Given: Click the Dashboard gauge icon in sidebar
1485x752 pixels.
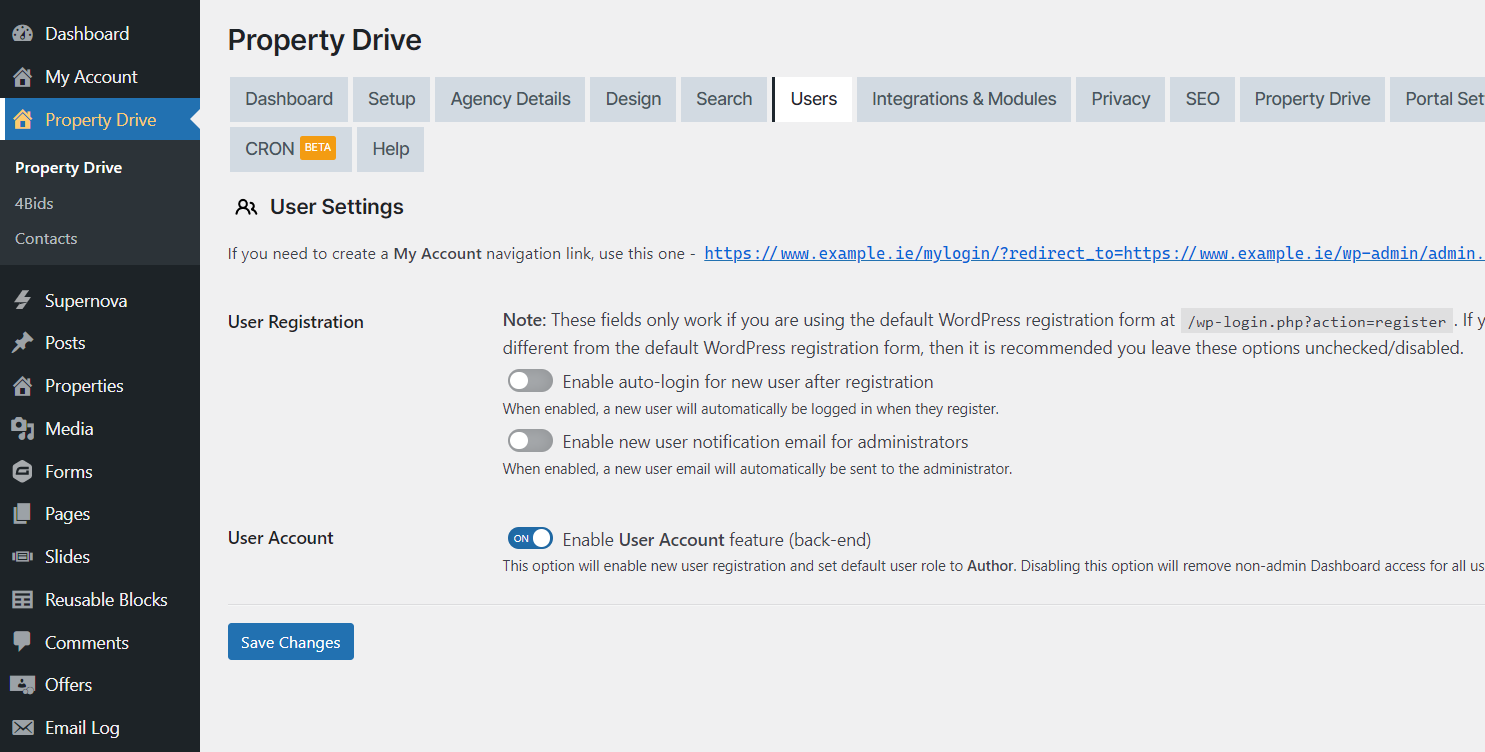Looking at the screenshot, I should [x=22, y=34].
